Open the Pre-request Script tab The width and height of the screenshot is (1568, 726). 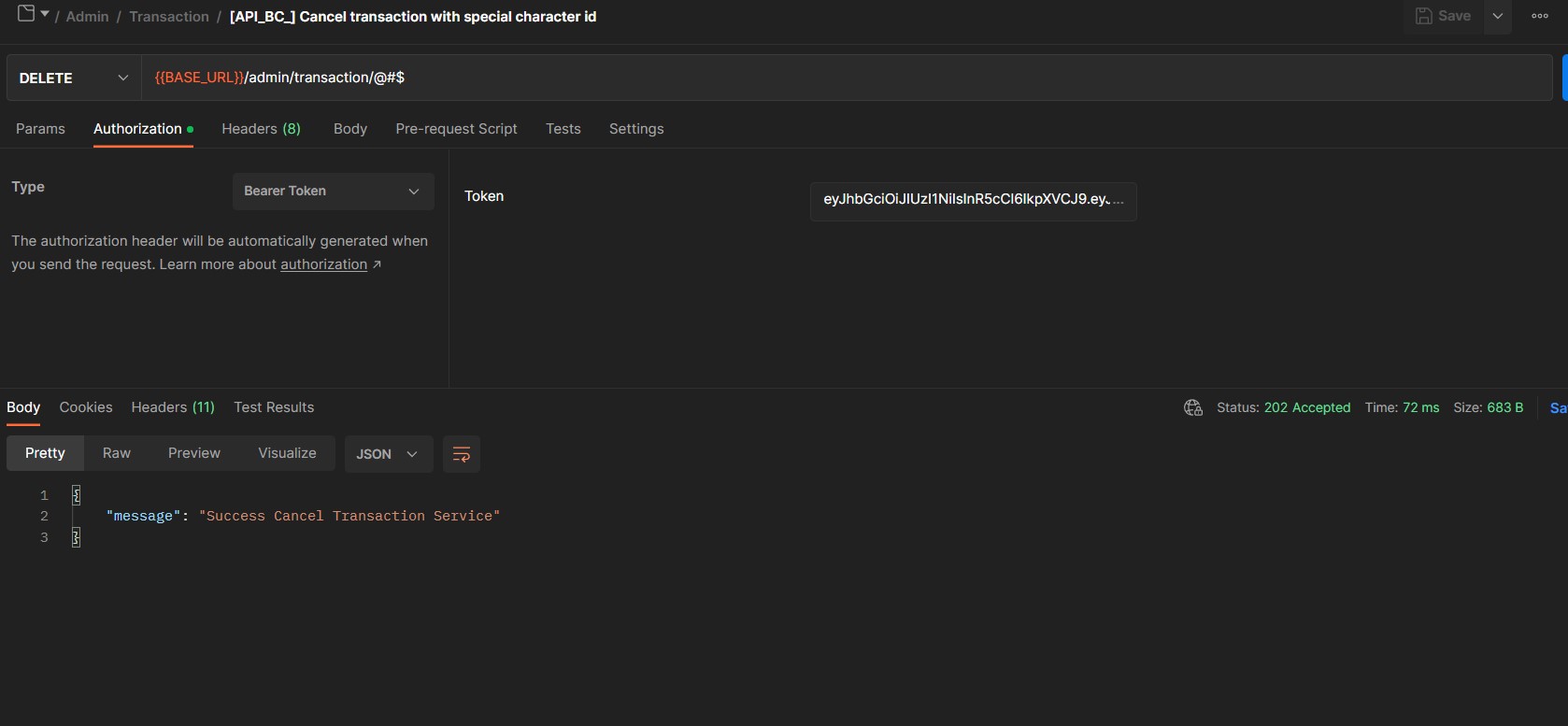click(456, 129)
